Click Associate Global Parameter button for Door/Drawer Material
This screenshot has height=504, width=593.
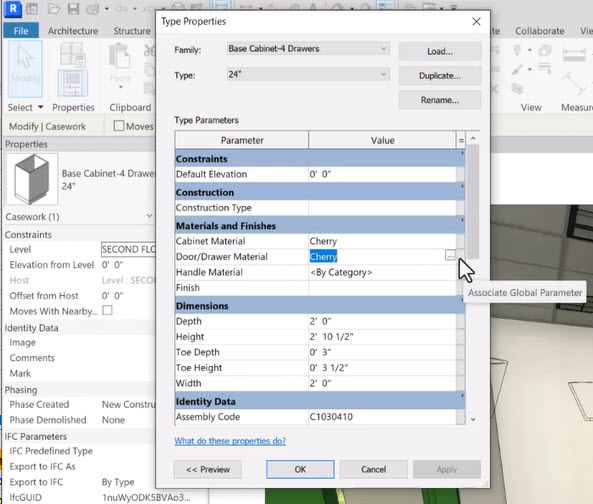461,257
